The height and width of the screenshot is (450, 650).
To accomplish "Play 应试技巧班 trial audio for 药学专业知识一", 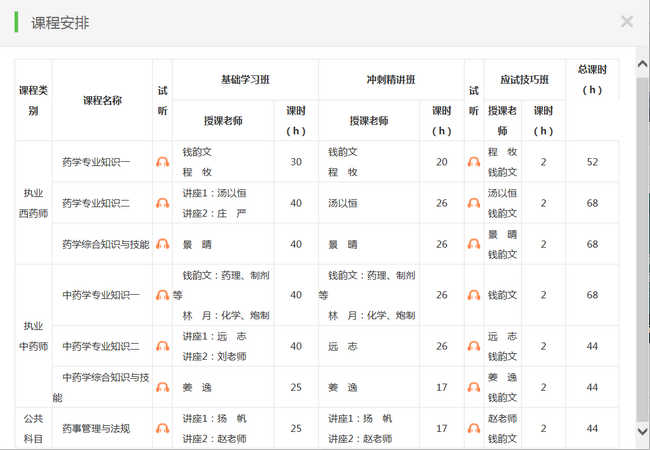I will tap(474, 162).
